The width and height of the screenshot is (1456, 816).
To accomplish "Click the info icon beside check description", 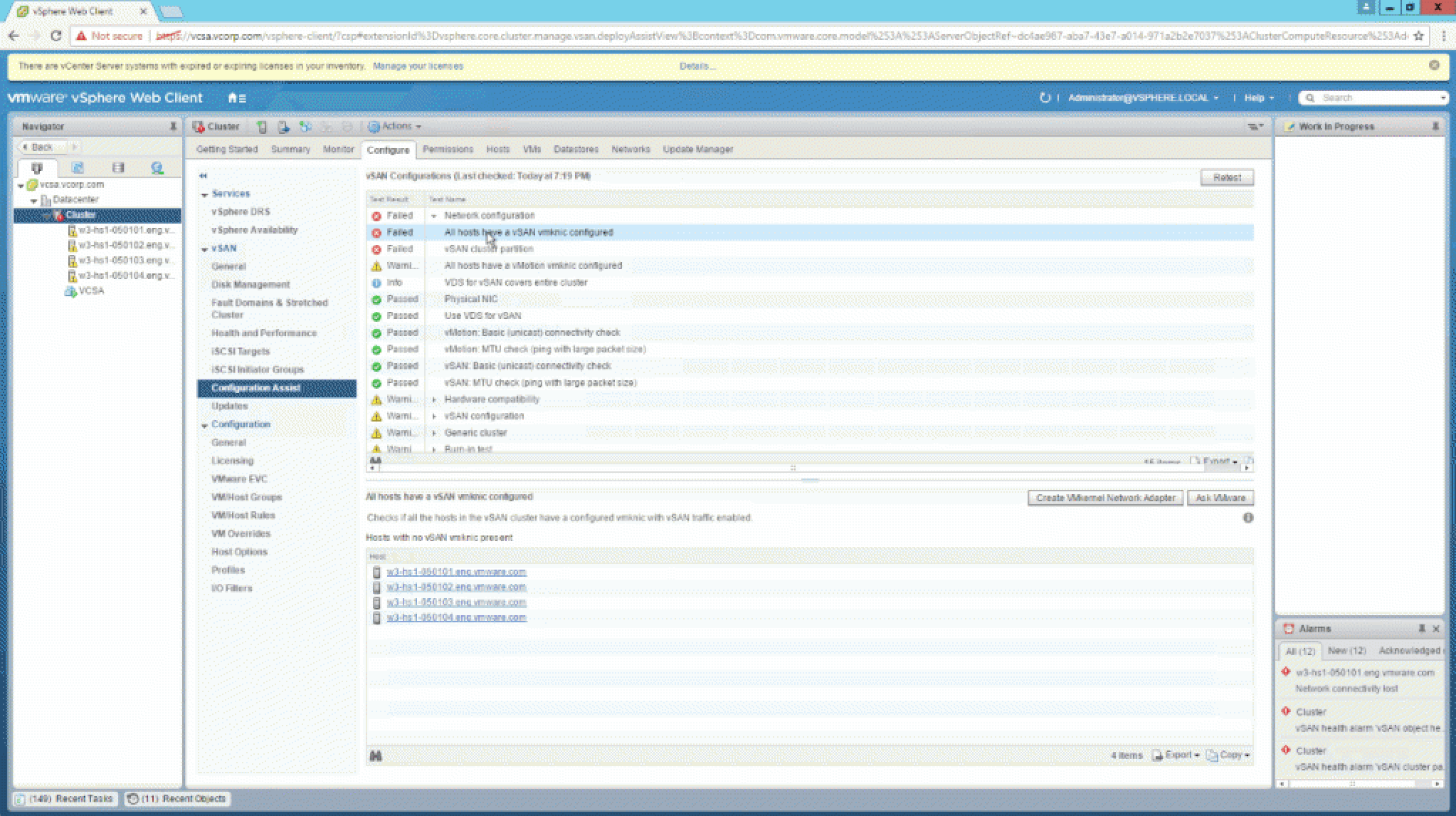I will click(1247, 518).
